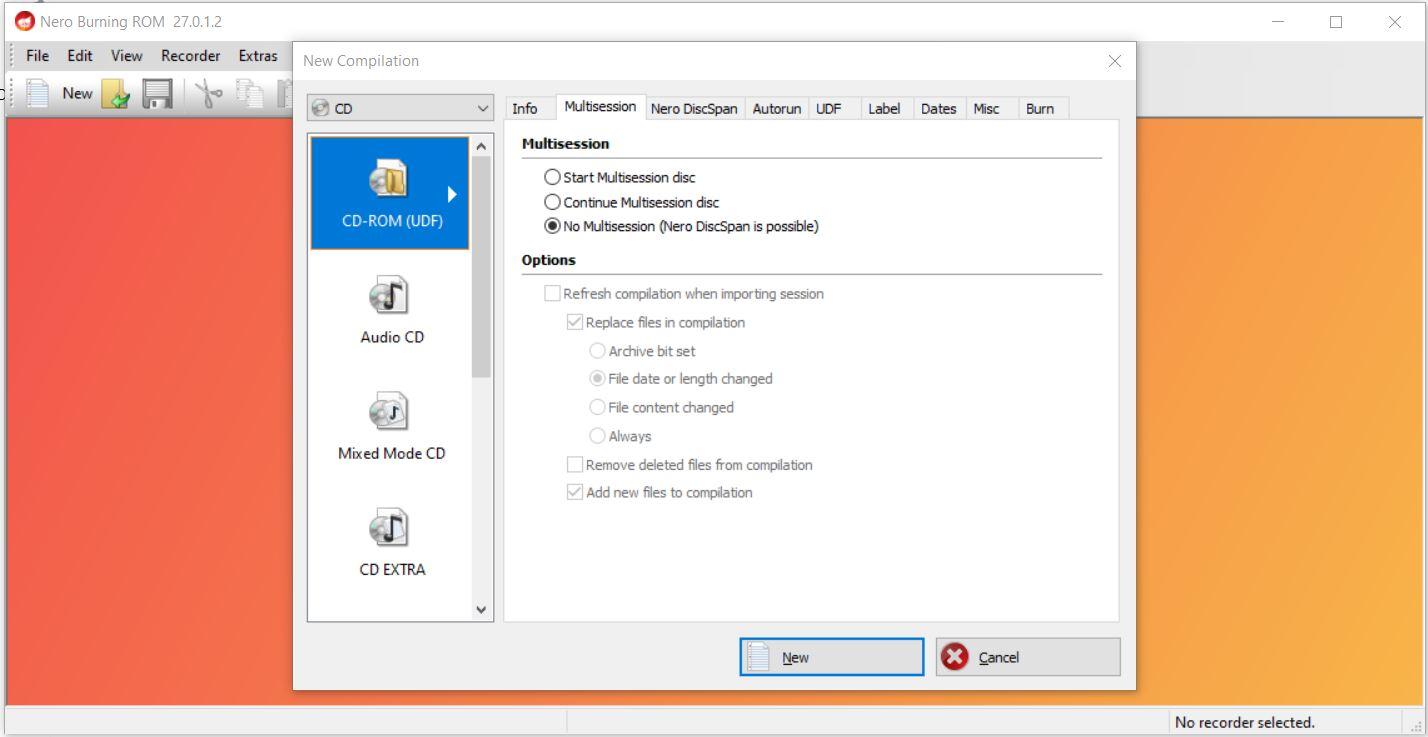Click the Cut scissors toolbar icon
1428x737 pixels.
pos(209,94)
